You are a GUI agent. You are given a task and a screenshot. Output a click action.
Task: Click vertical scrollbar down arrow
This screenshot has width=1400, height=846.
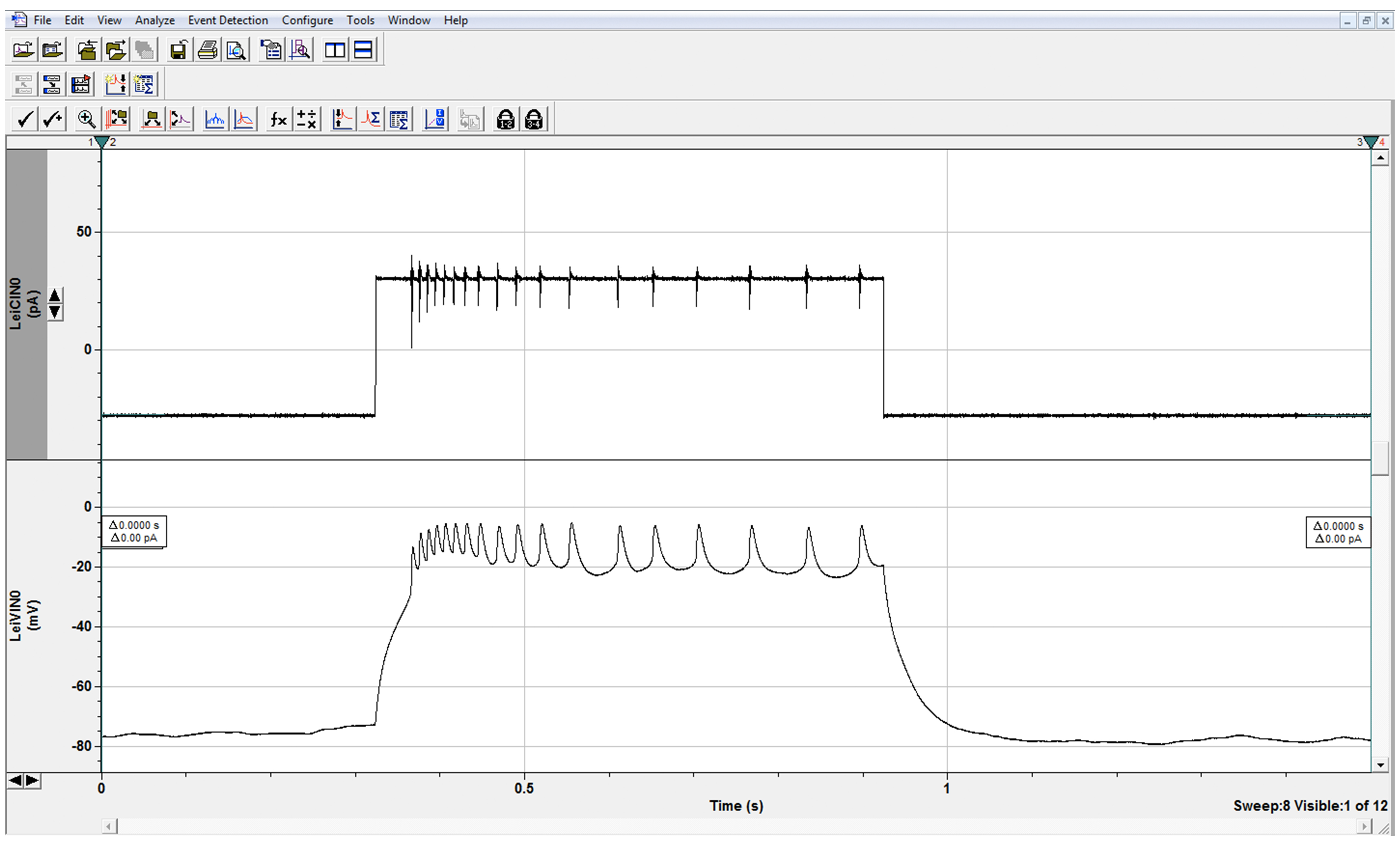tap(1381, 765)
